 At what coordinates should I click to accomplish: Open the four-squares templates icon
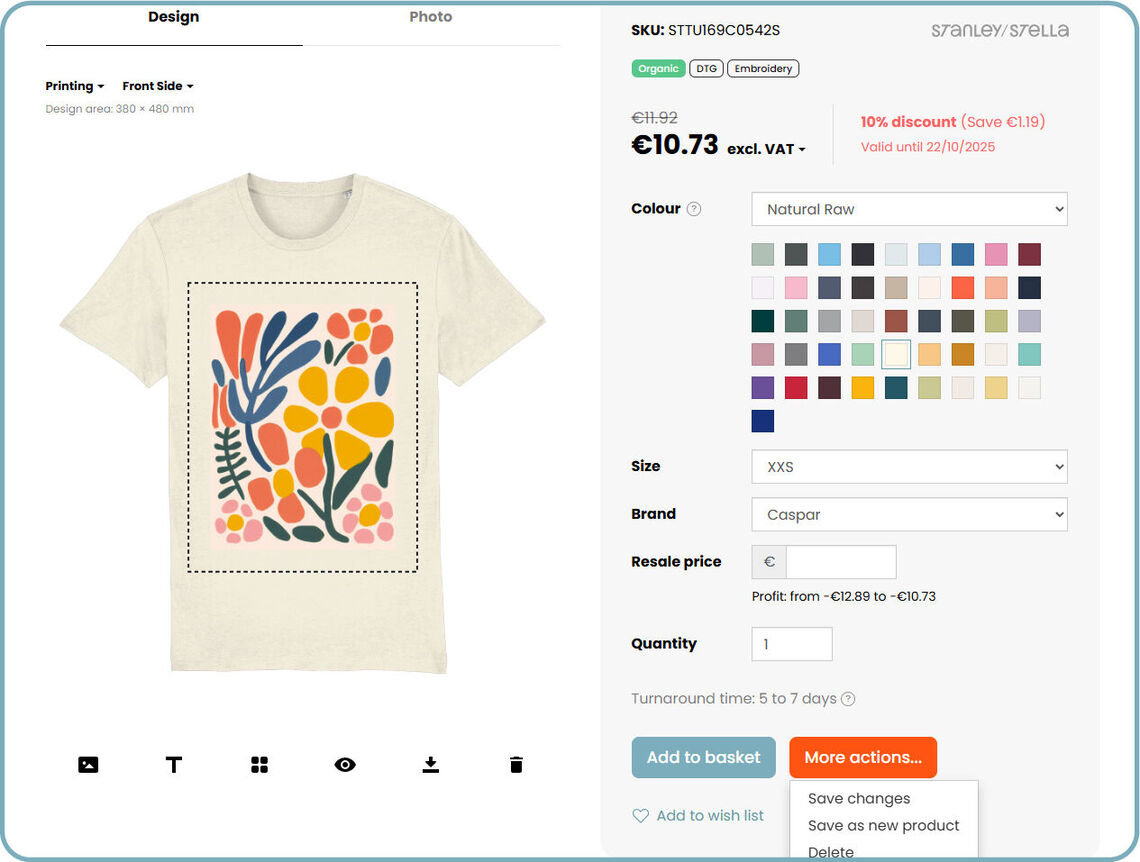(259, 765)
